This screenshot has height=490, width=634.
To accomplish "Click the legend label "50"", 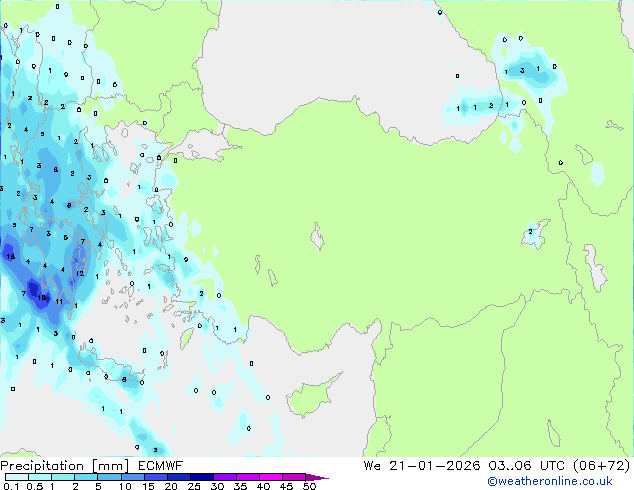I will (309, 486).
